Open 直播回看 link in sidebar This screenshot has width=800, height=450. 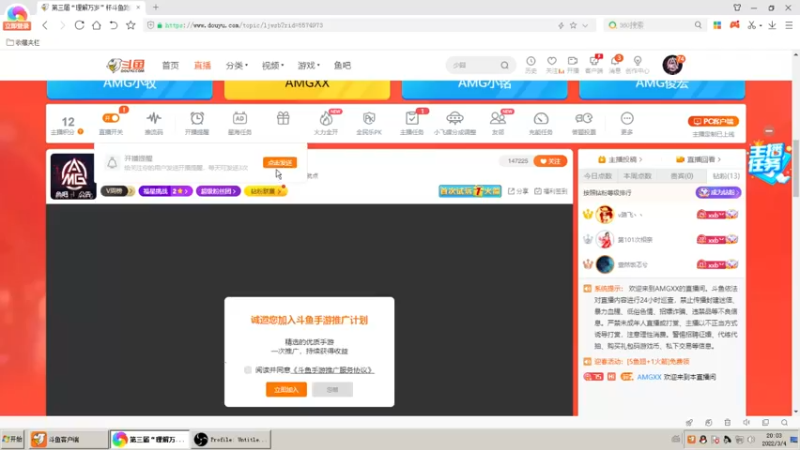point(698,159)
